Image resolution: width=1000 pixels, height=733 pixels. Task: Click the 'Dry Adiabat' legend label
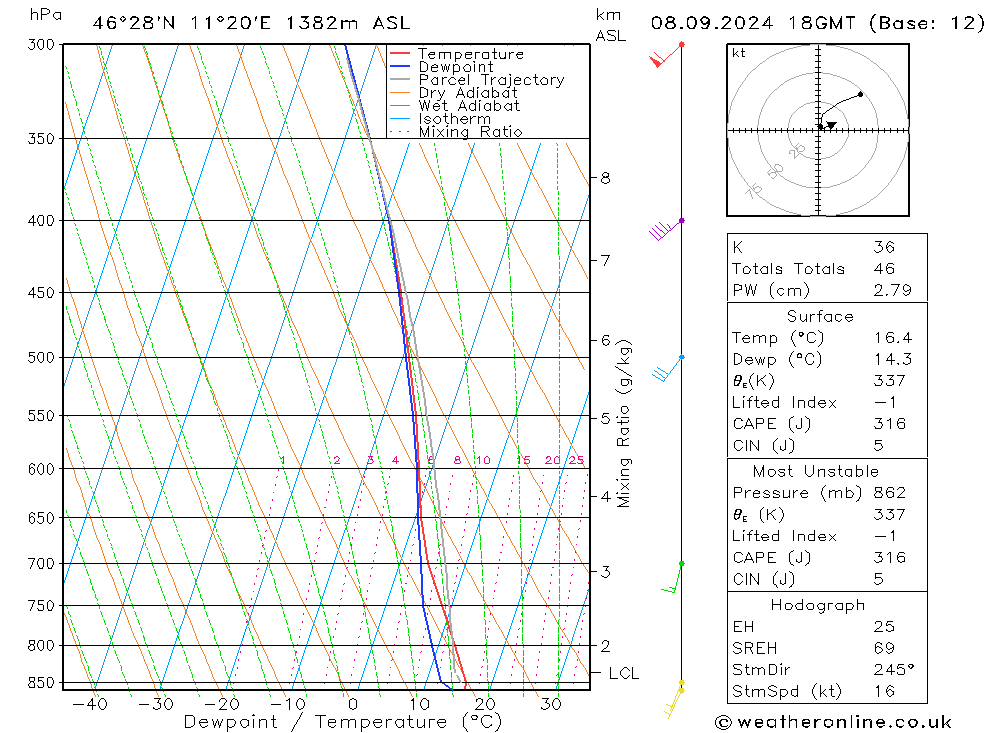pos(468,93)
